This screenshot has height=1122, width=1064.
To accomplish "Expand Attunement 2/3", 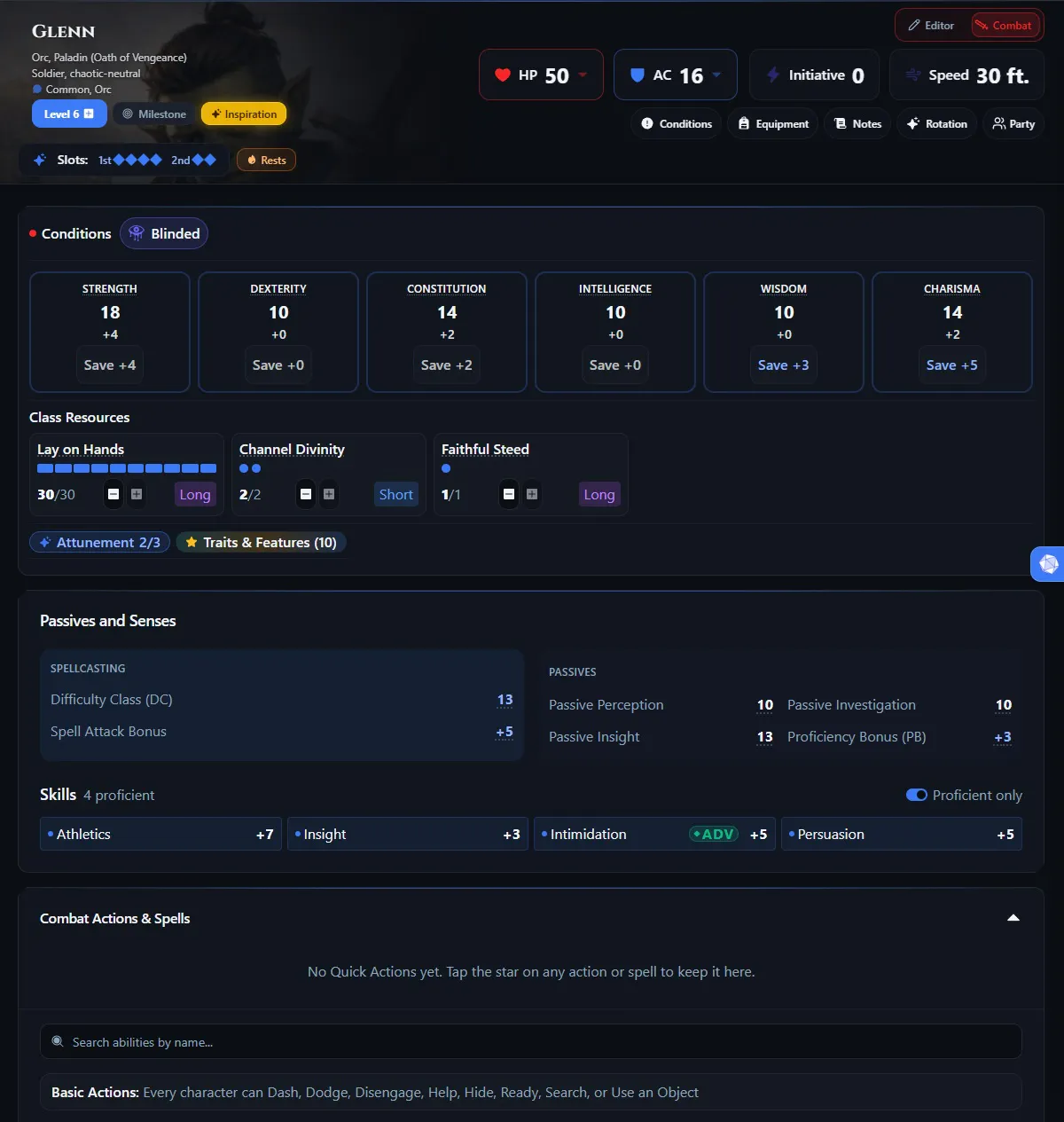I will (99, 542).
